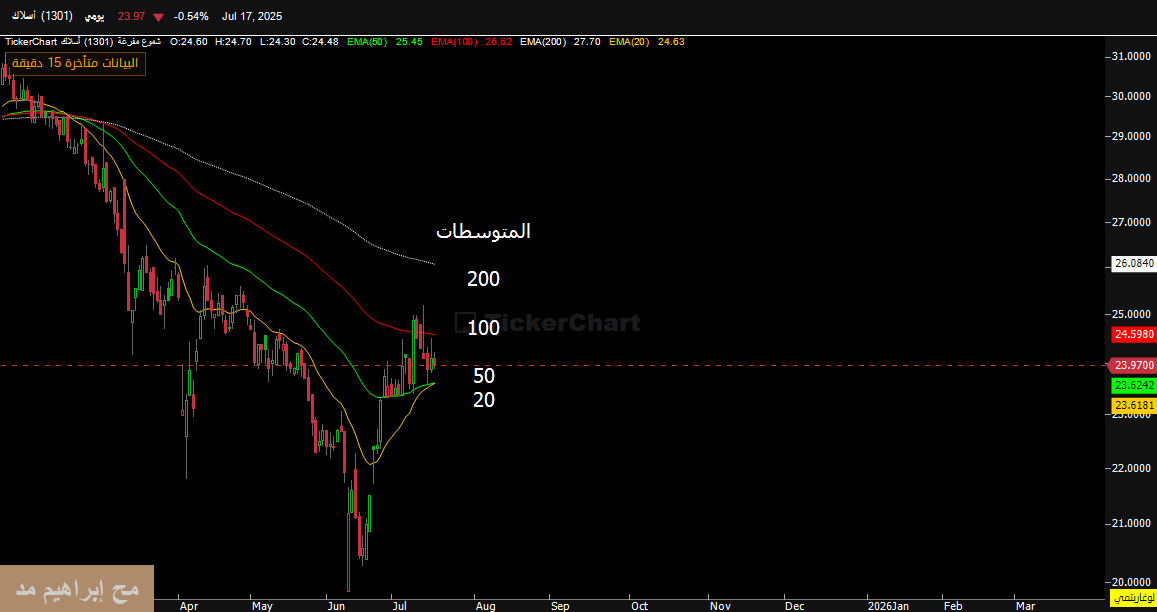Viewport: 1157px width, 612px height.
Task: Select the 100 text annotation on the chart
Action: 483,329
